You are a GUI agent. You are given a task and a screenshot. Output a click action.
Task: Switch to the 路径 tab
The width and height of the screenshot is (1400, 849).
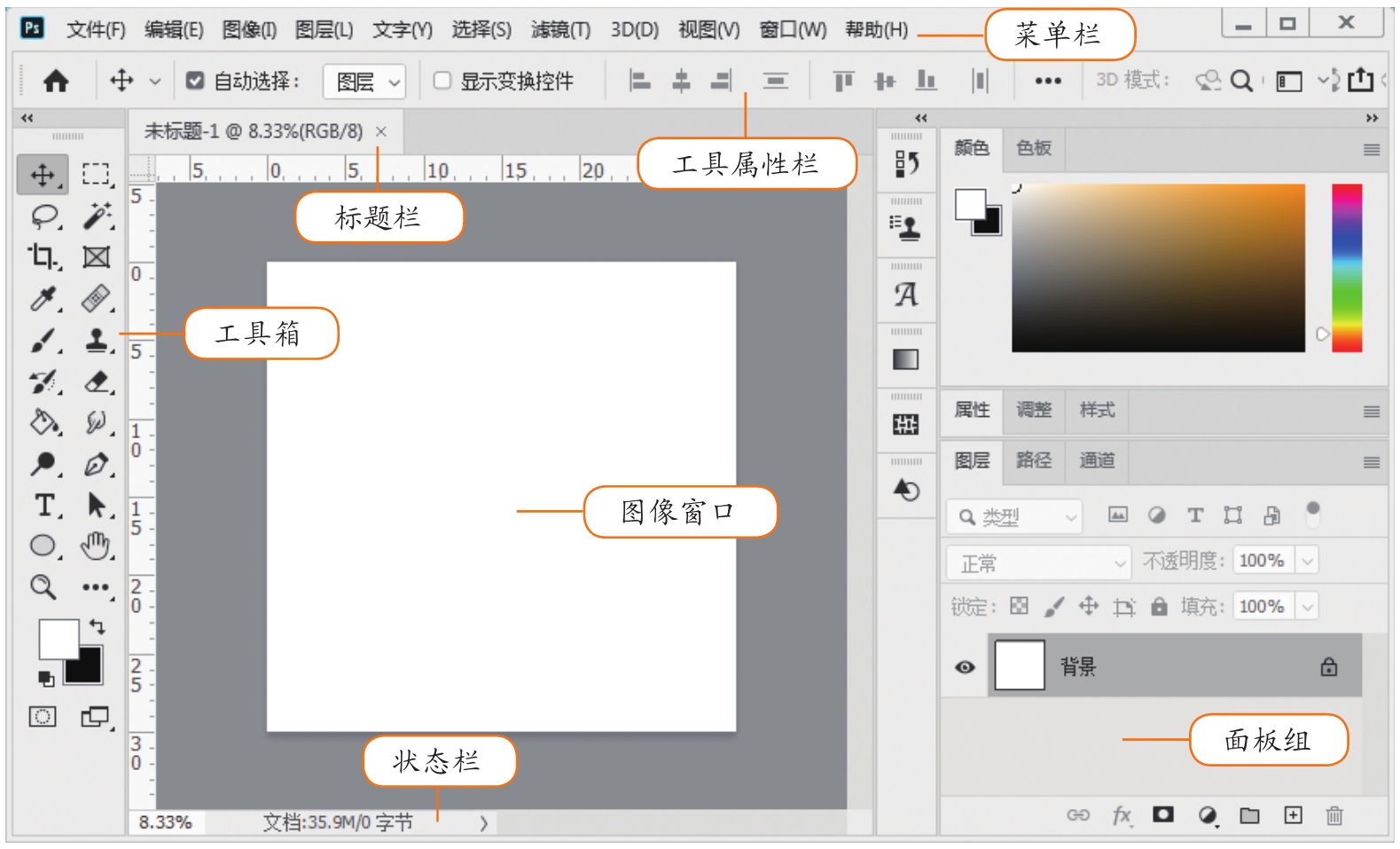tap(1034, 460)
